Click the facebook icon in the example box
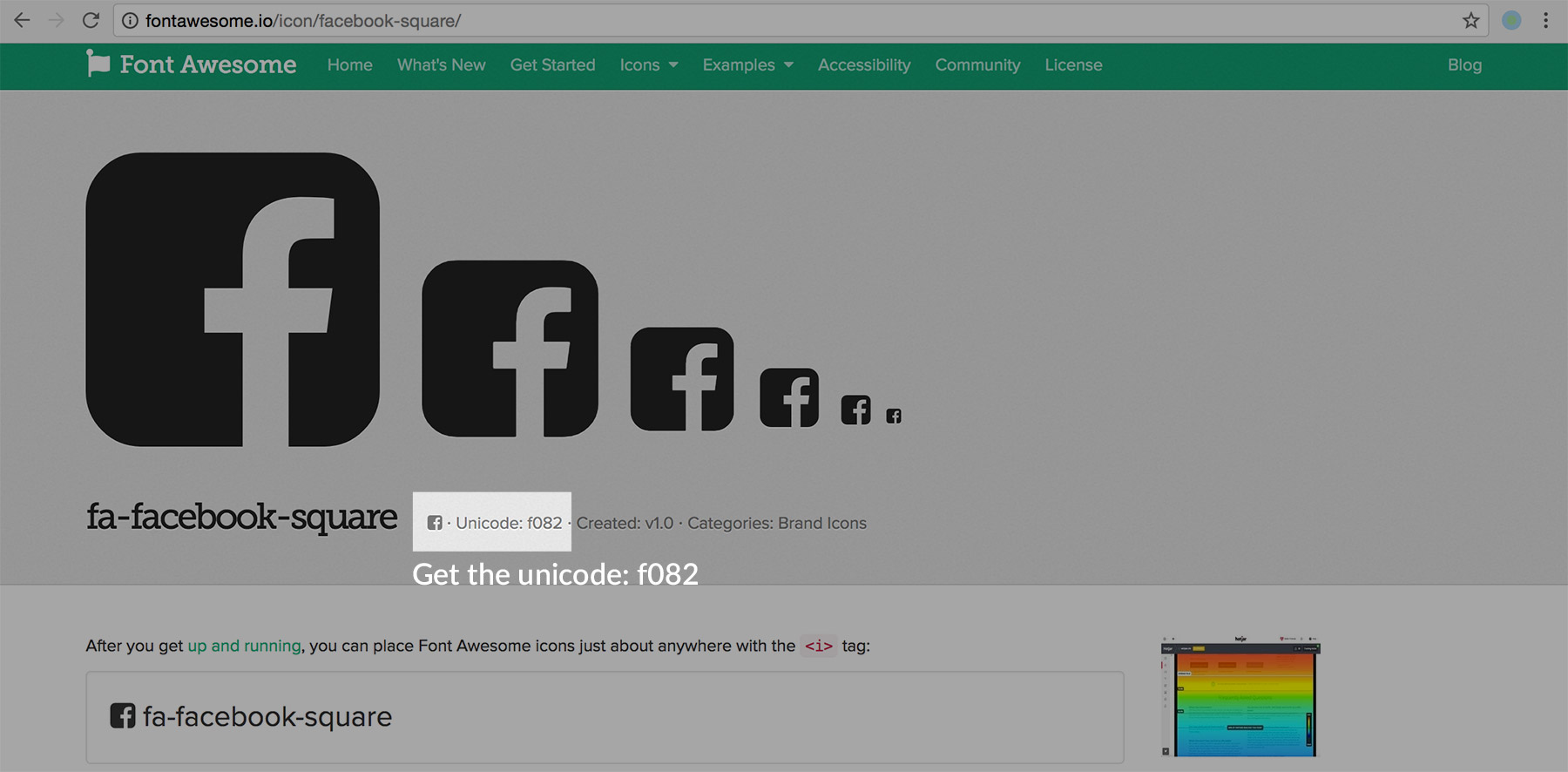 (123, 715)
